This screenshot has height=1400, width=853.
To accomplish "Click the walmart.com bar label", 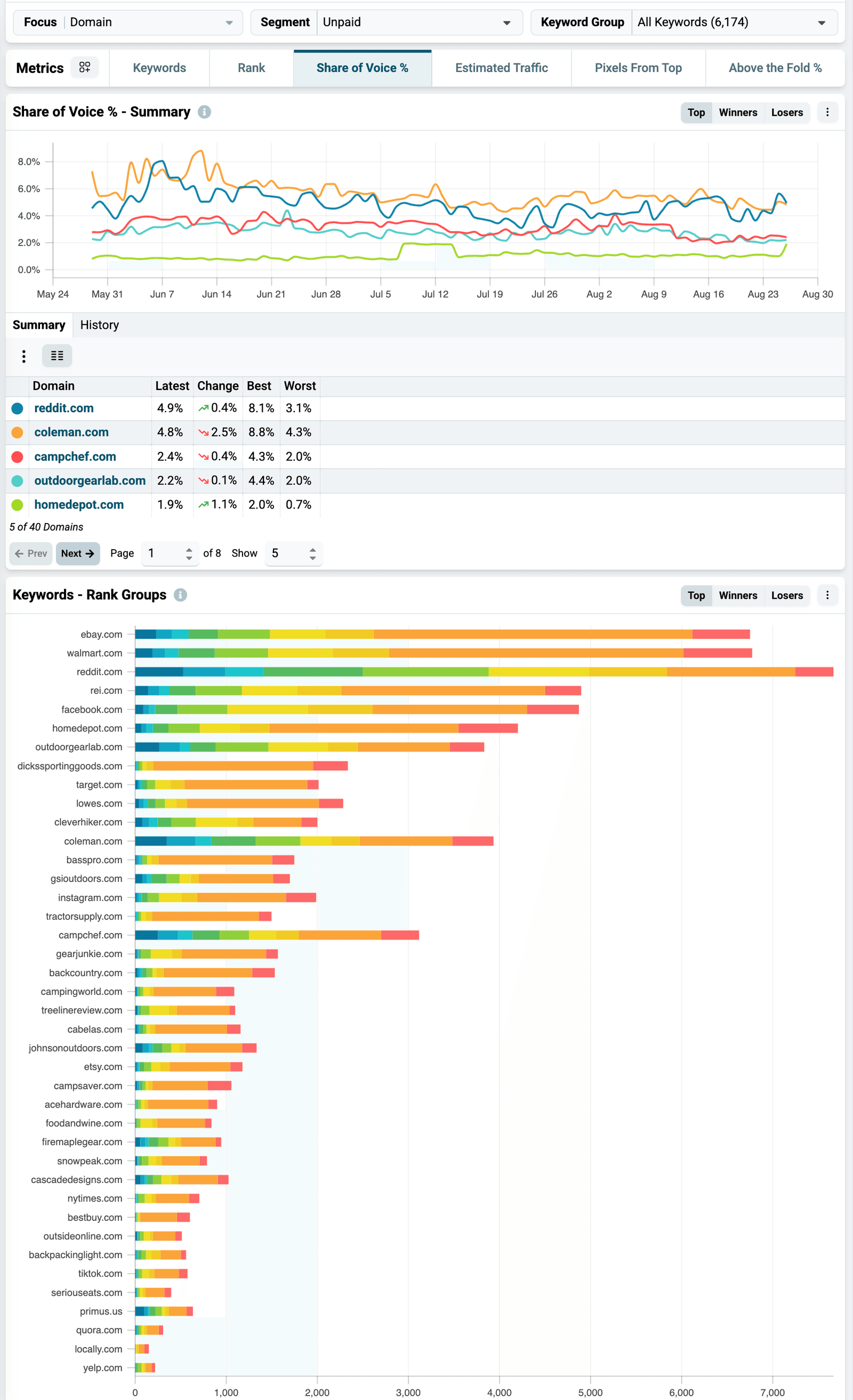I will [x=94, y=653].
